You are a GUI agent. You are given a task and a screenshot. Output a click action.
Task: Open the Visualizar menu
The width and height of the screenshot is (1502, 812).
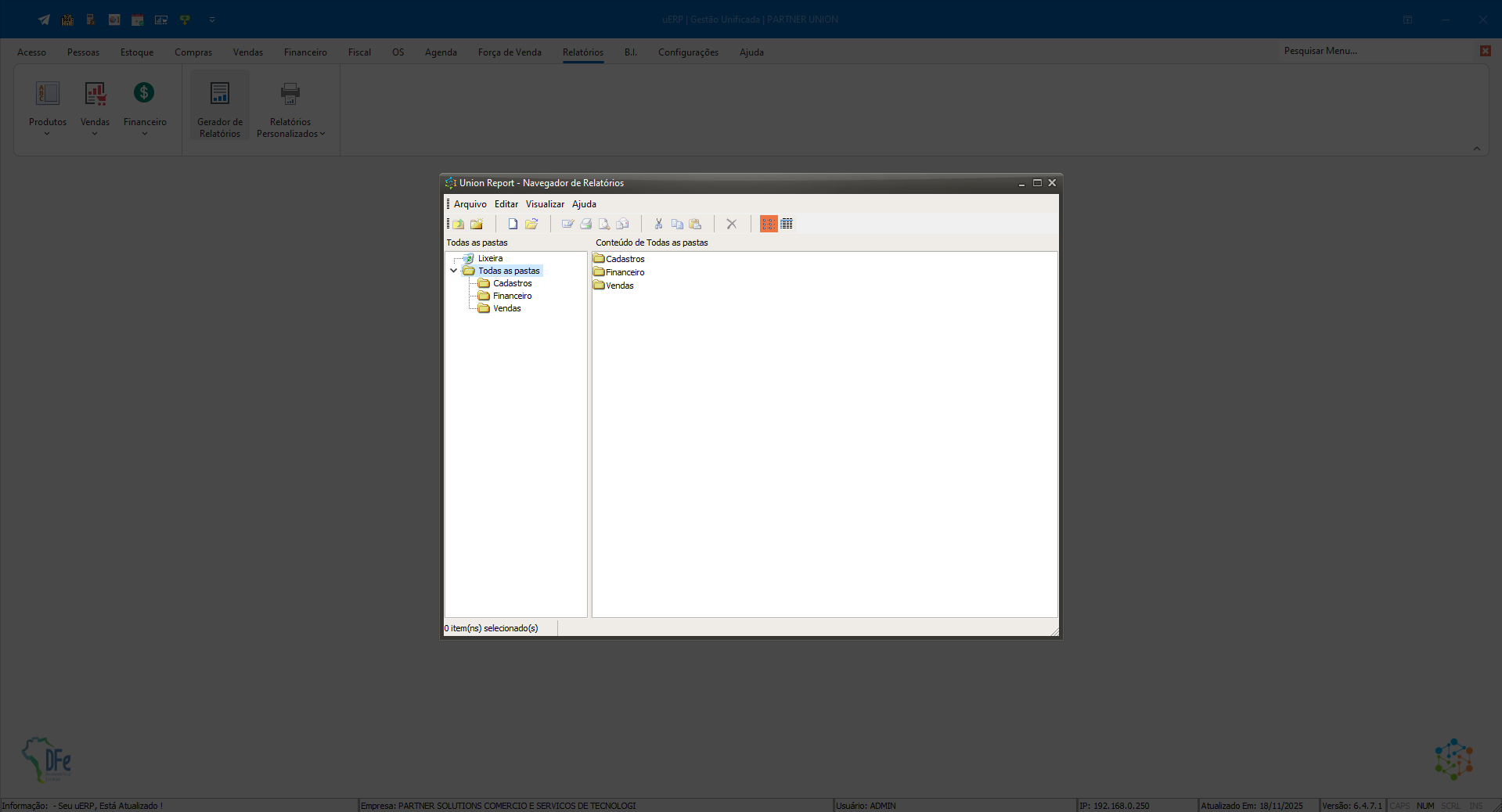click(x=545, y=204)
